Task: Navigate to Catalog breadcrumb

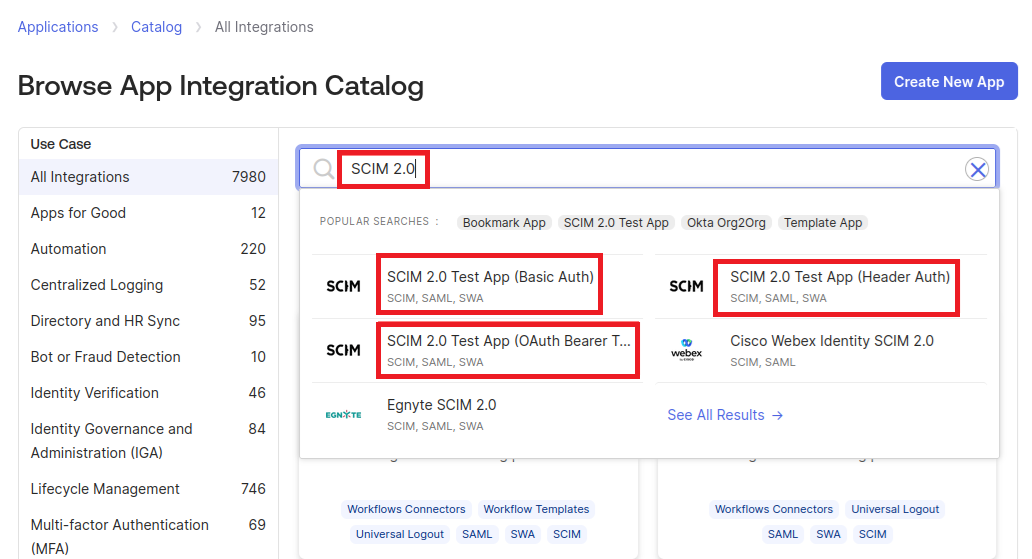Action: tap(156, 27)
